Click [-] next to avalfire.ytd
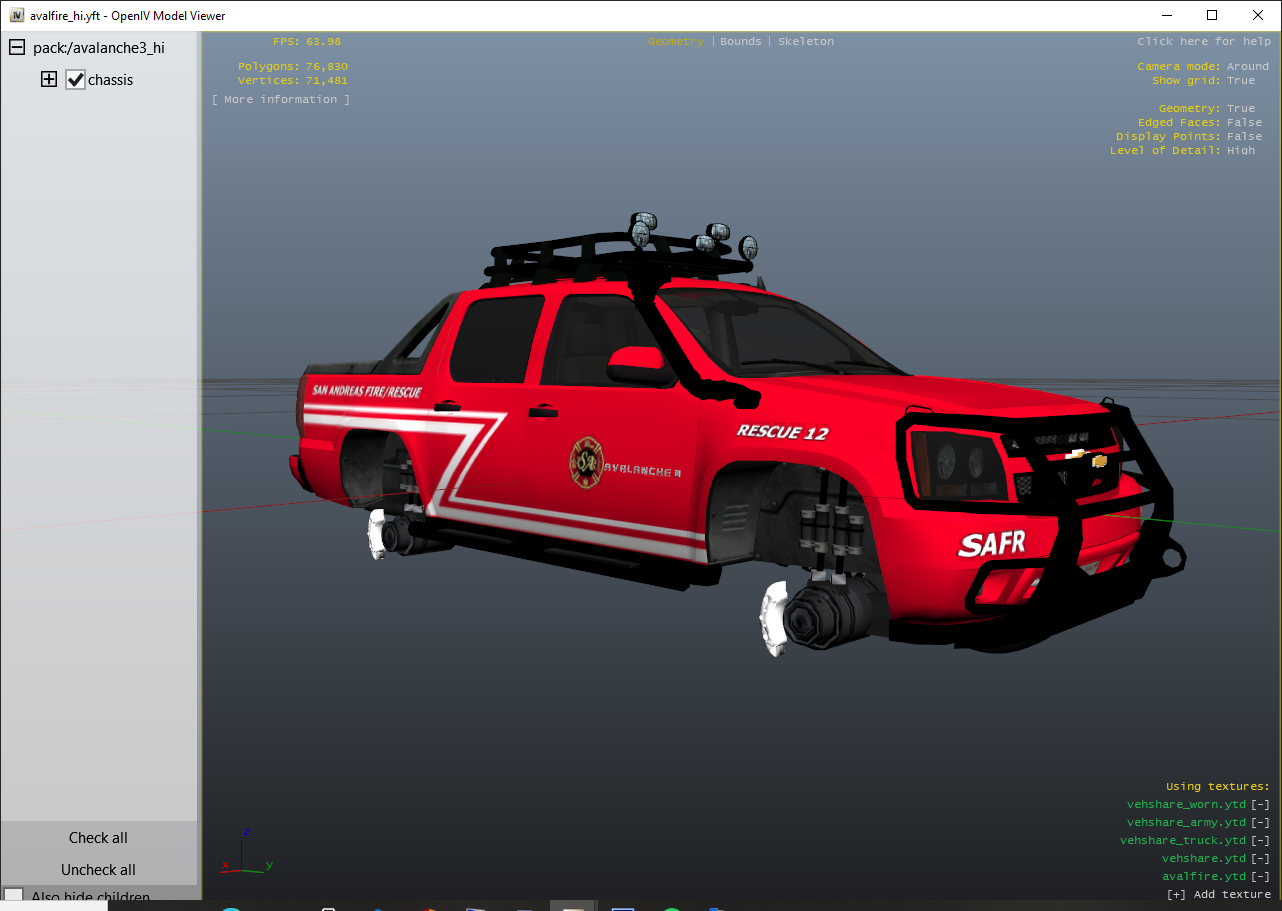Viewport: 1282px width, 911px height. [x=1260, y=876]
